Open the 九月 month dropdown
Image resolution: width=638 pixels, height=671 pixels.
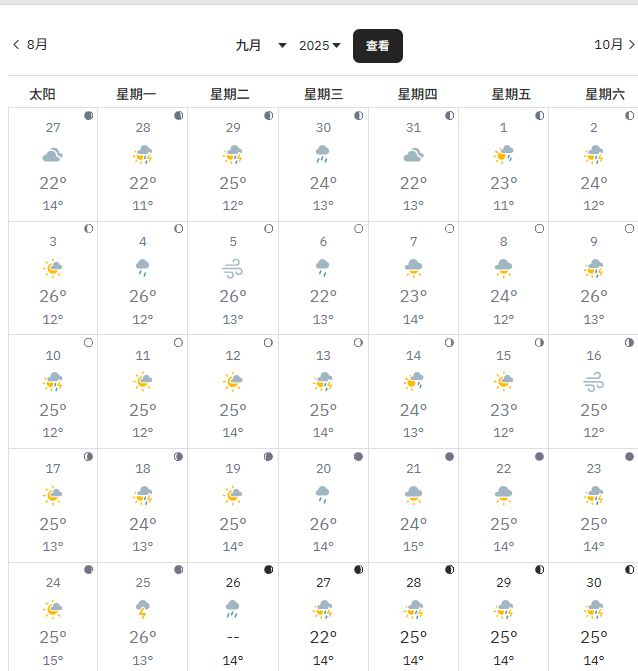click(261, 45)
